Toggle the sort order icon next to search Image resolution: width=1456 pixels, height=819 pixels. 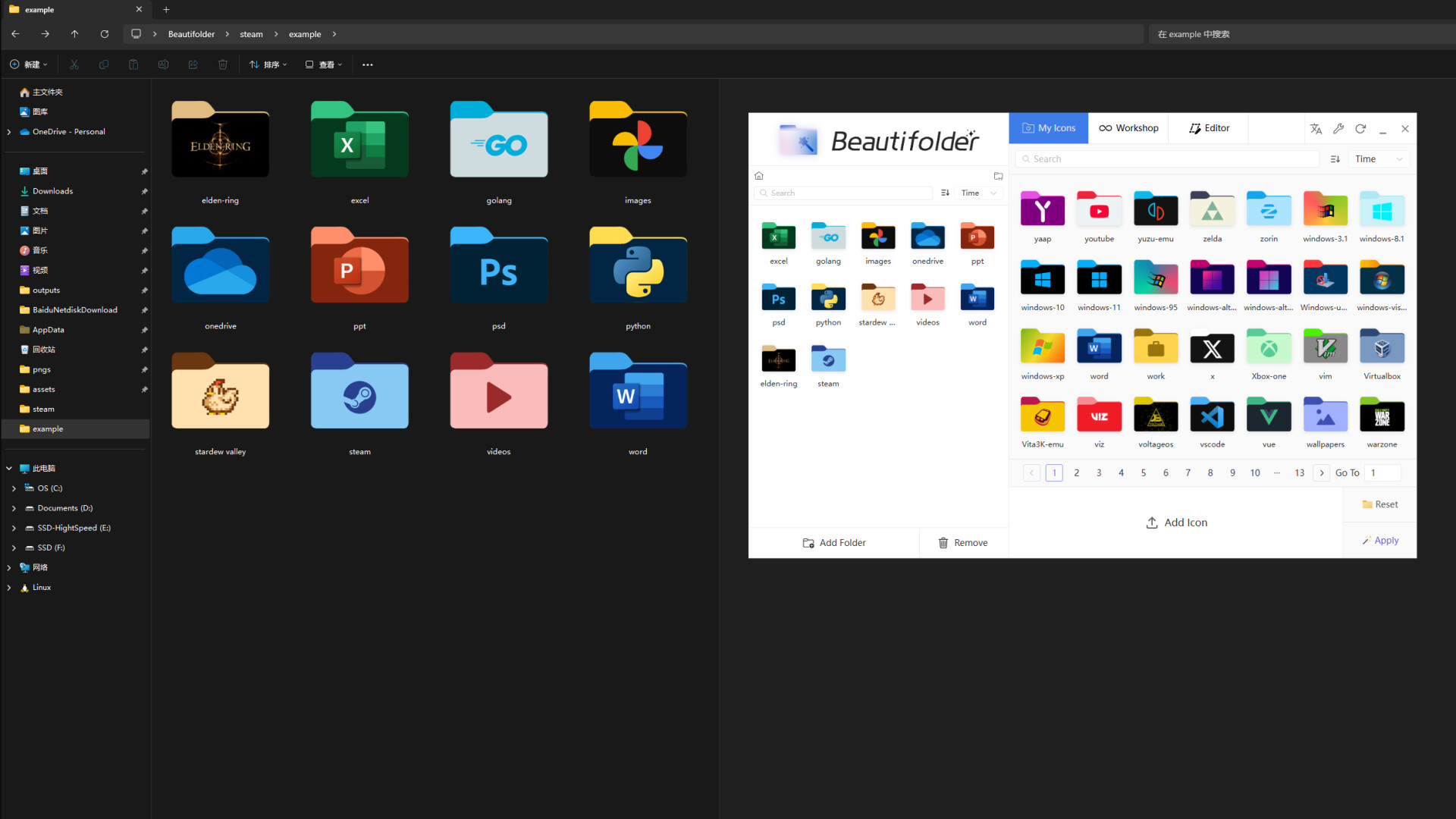tap(1335, 158)
